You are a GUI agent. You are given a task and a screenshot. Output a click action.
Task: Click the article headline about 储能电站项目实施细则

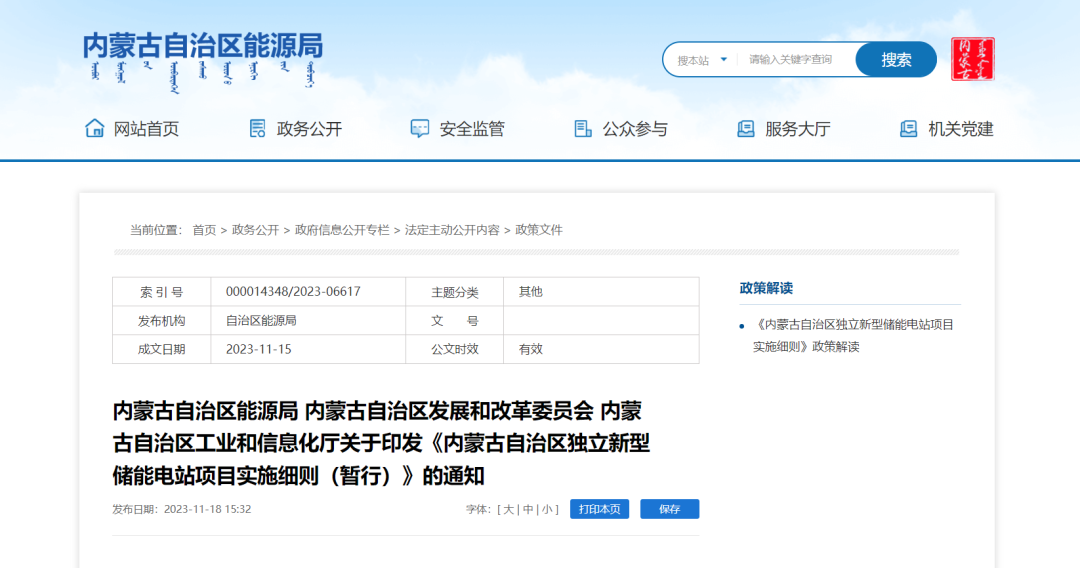382,443
